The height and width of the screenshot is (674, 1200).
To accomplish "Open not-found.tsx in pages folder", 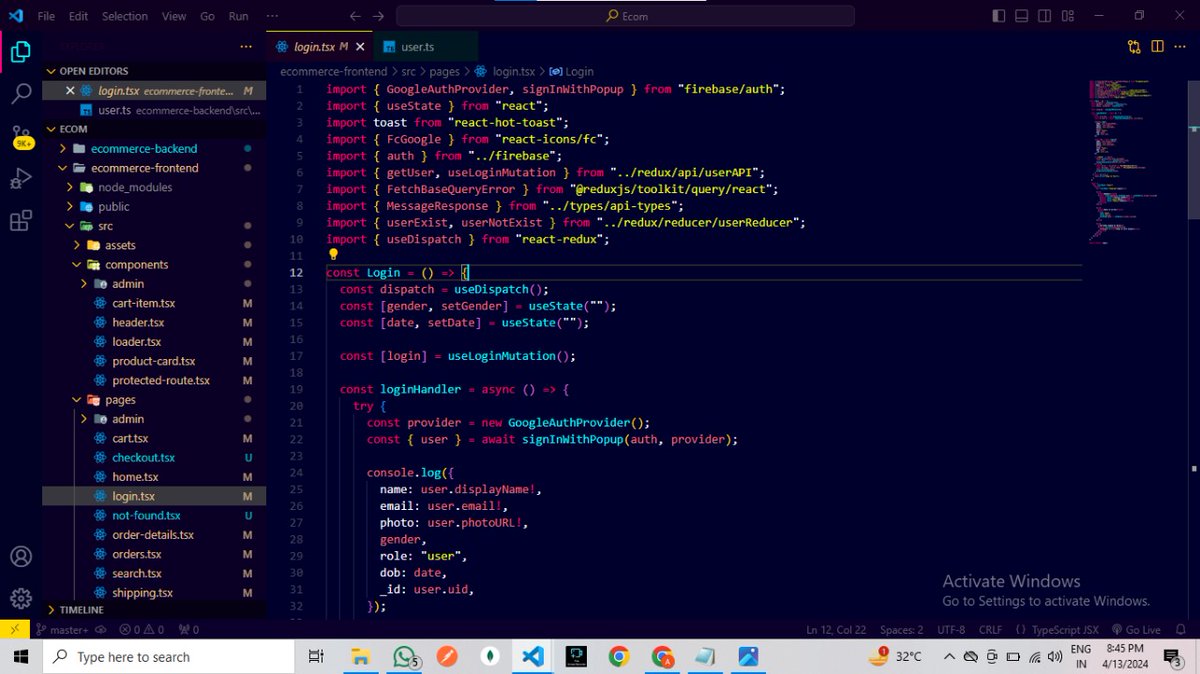I will coord(146,516).
